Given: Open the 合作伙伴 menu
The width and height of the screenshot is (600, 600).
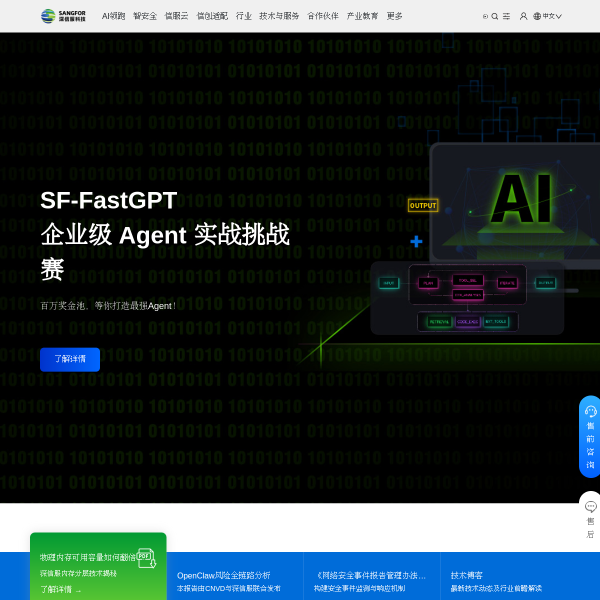Looking at the screenshot, I should (x=323, y=16).
